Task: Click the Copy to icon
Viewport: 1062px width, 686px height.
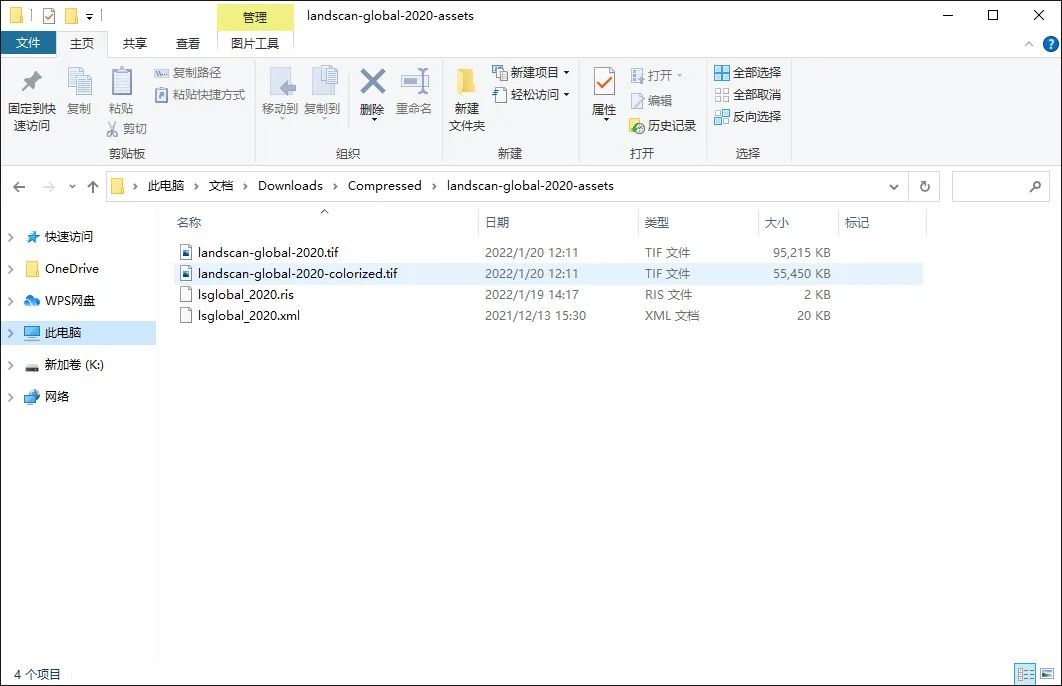Action: pyautogui.click(x=324, y=82)
